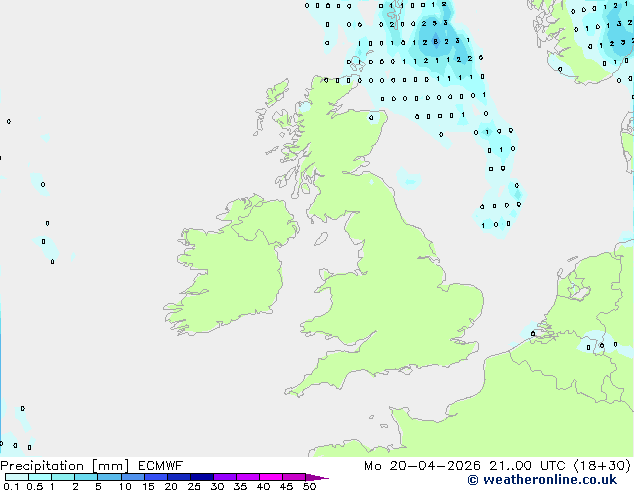The width and height of the screenshot is (634, 490).
Task: Pick the 40–45 mm magenta legend swatch
Action: [x=271, y=477]
